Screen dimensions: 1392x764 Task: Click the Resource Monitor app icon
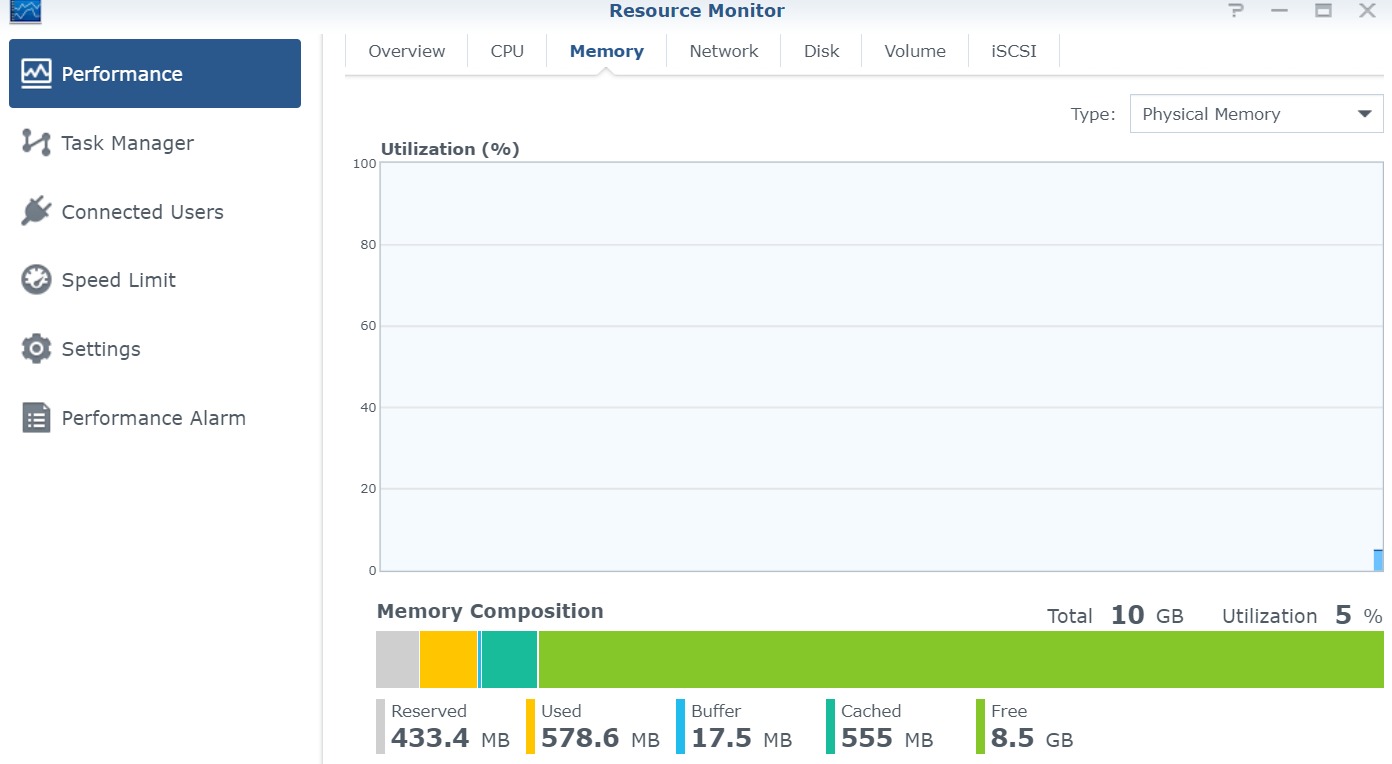[25, 11]
